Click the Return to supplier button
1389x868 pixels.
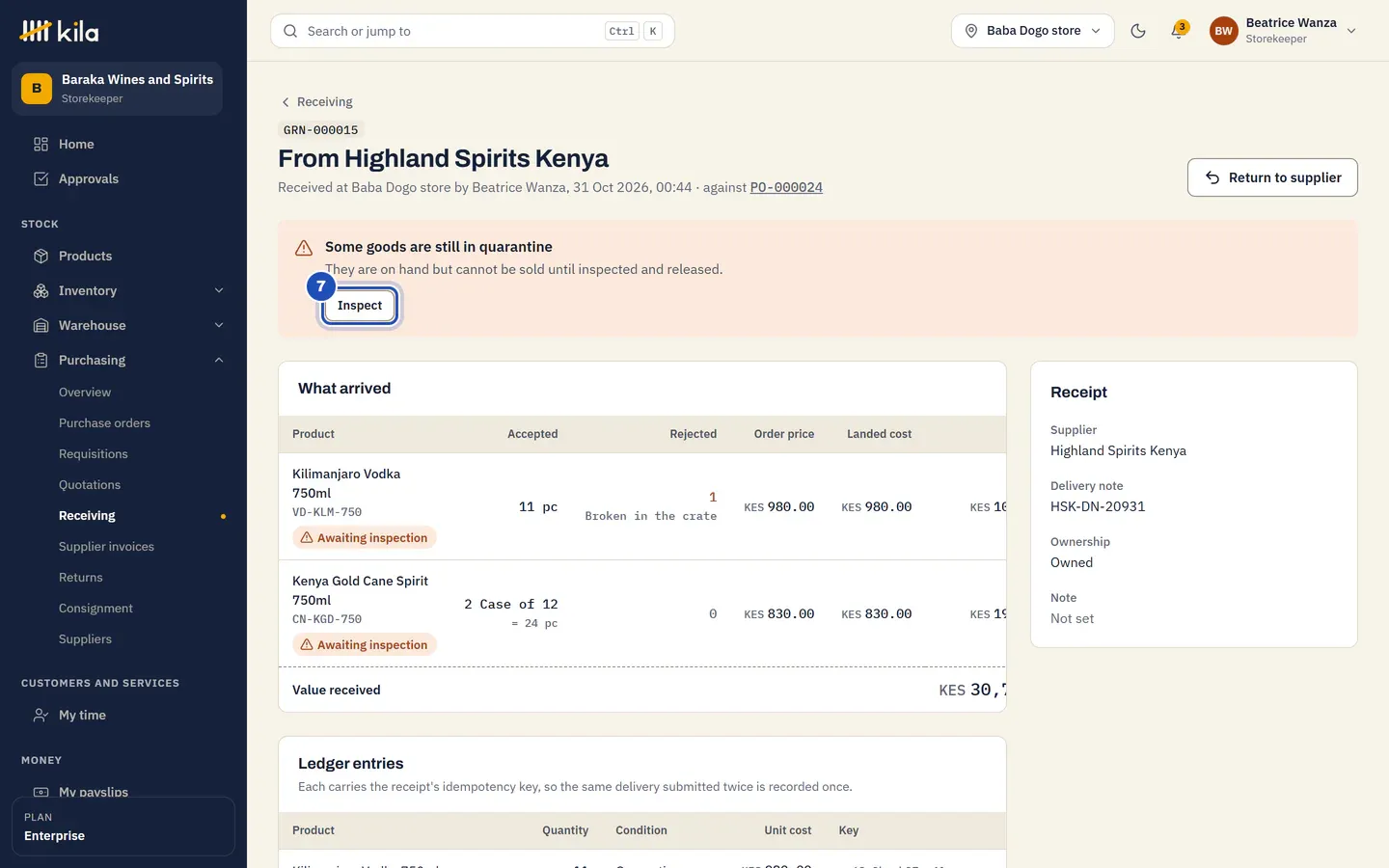point(1272,177)
